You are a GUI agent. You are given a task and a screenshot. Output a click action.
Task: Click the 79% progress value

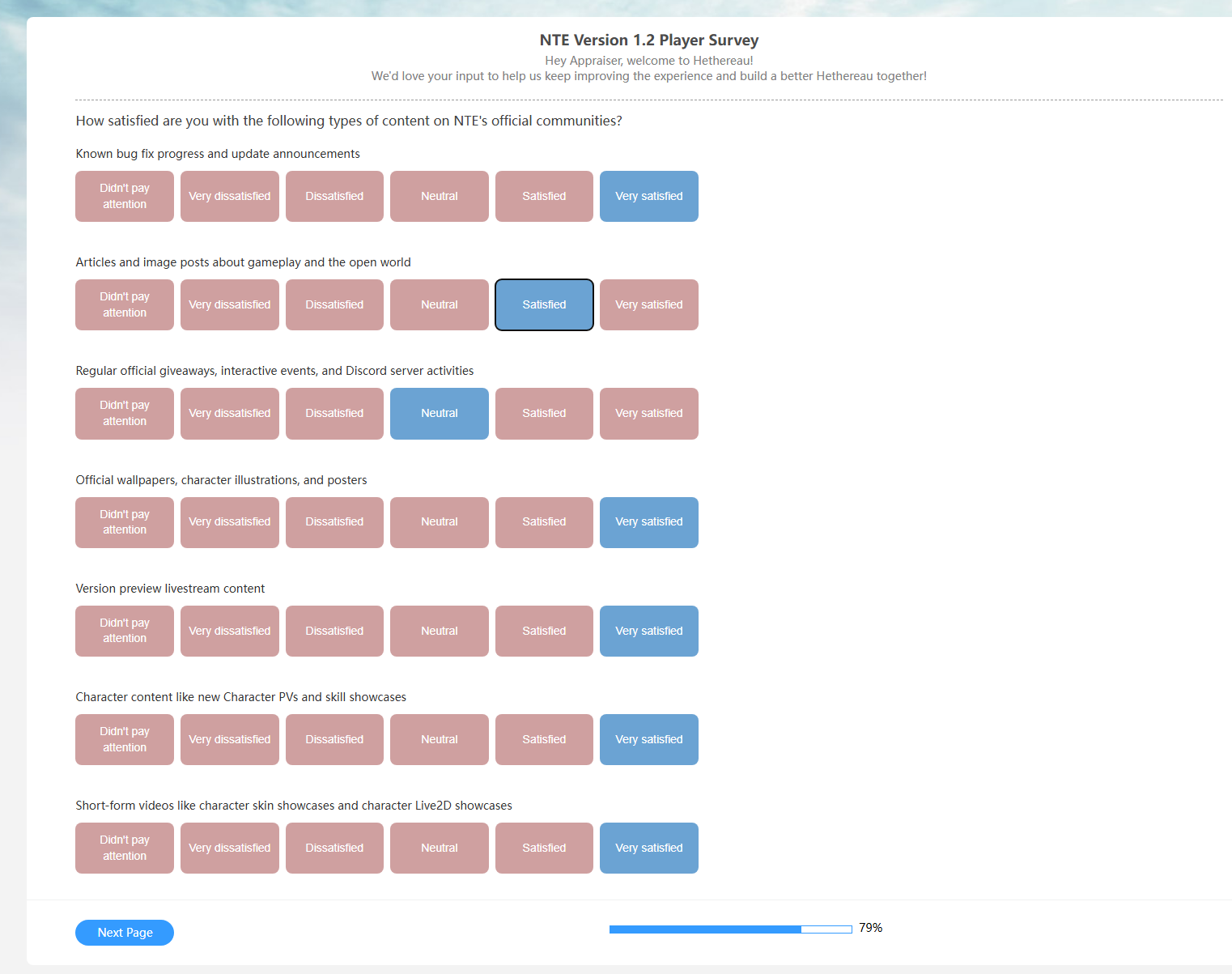(x=871, y=928)
